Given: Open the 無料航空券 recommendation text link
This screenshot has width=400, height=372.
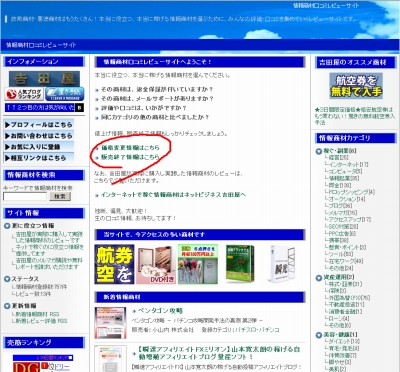Looking at the screenshot, I should [x=355, y=116].
